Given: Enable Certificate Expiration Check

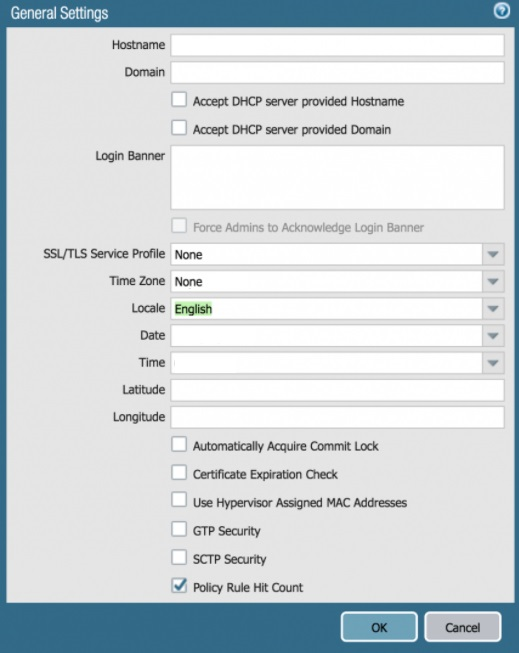Looking at the screenshot, I should [179, 473].
